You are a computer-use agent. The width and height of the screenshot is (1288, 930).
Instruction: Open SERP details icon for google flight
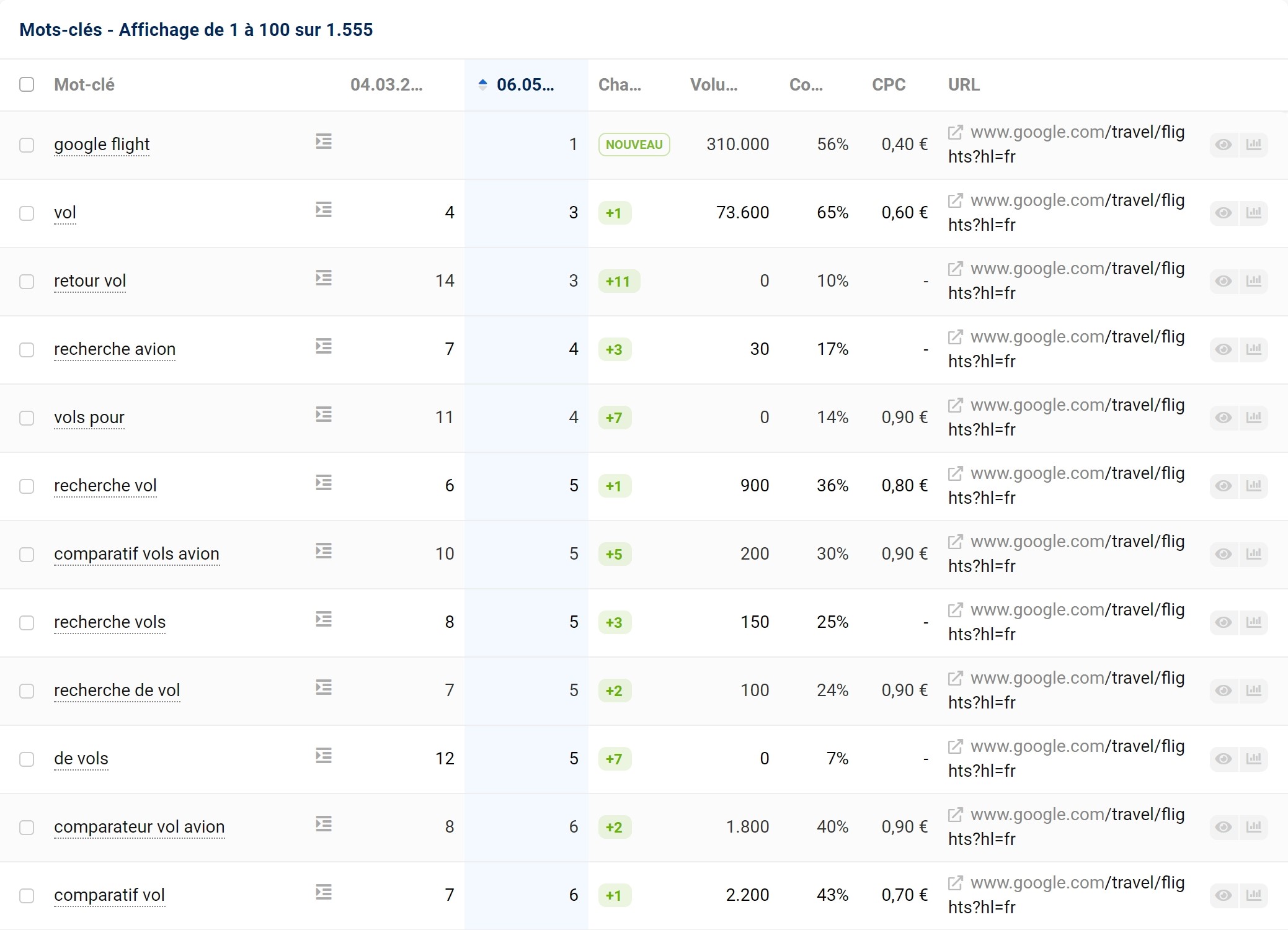[x=324, y=141]
